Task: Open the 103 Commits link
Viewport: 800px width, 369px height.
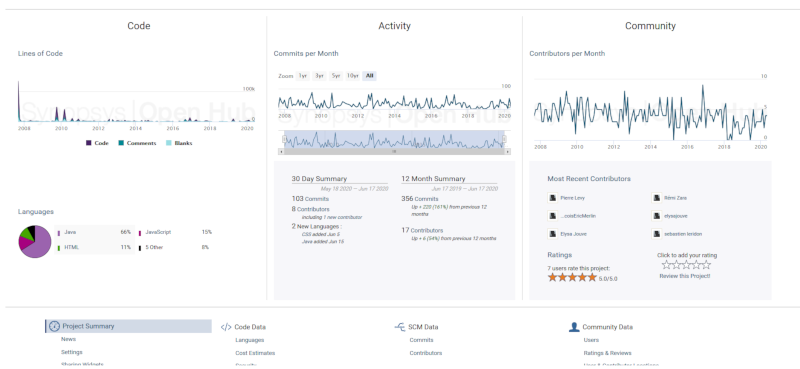Action: coord(310,199)
